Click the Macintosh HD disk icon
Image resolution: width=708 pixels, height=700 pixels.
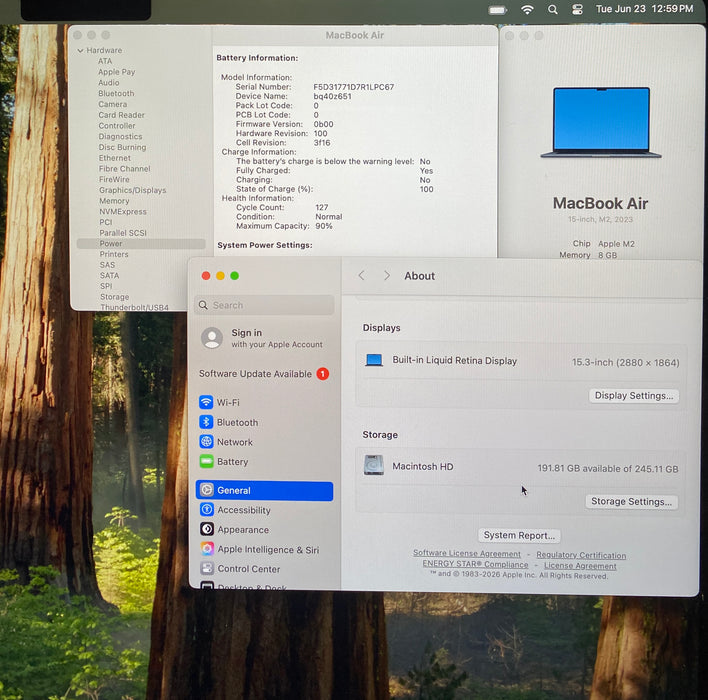[x=374, y=465]
